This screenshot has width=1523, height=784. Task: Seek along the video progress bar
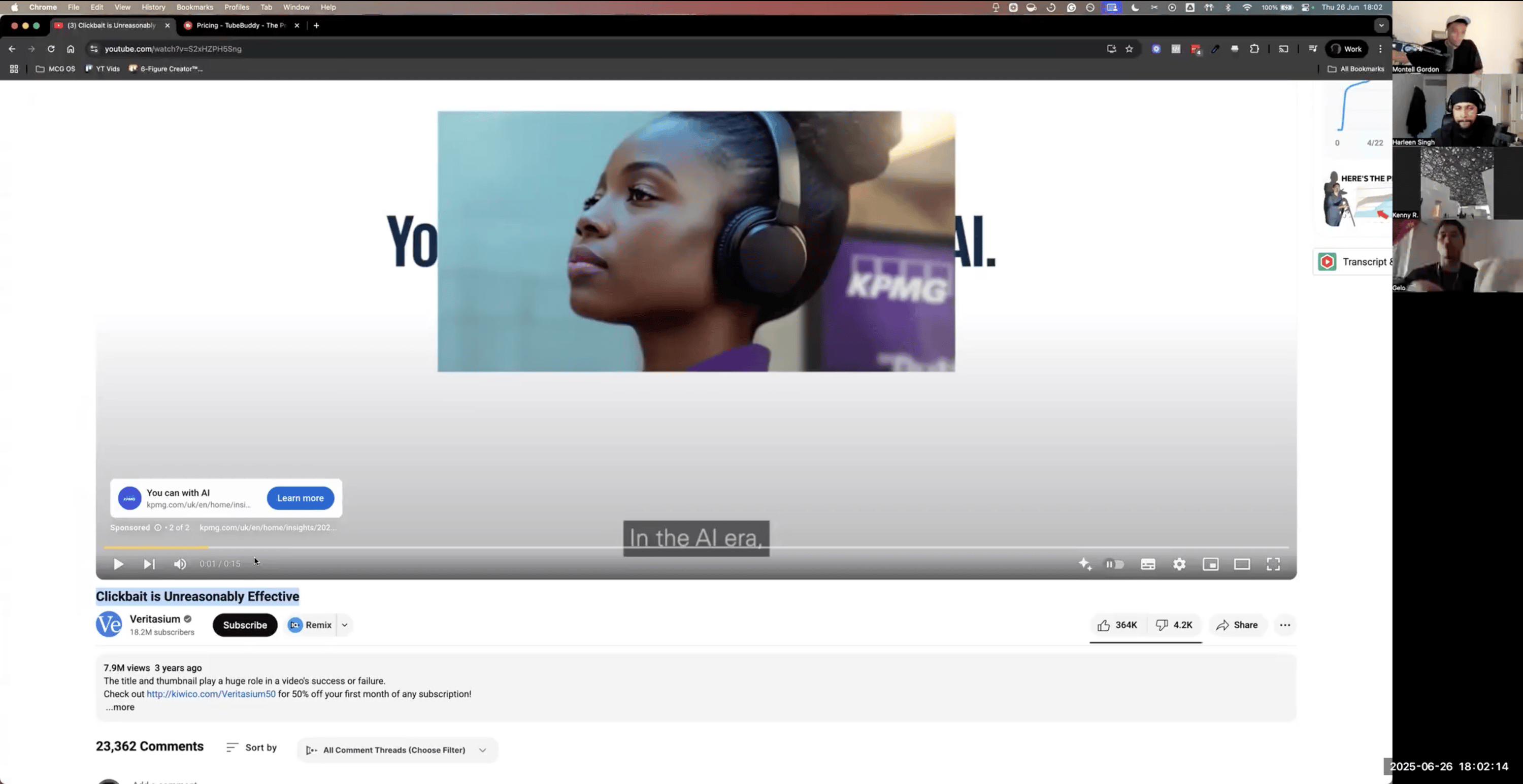(x=696, y=548)
